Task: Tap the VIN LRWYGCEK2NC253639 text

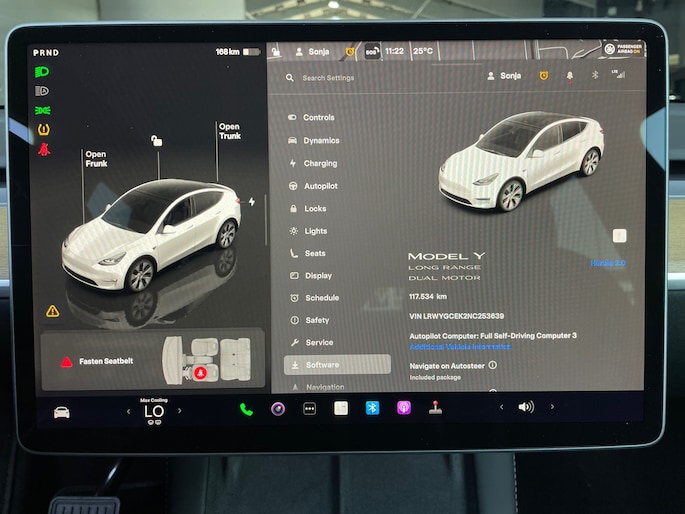Action: (x=457, y=316)
